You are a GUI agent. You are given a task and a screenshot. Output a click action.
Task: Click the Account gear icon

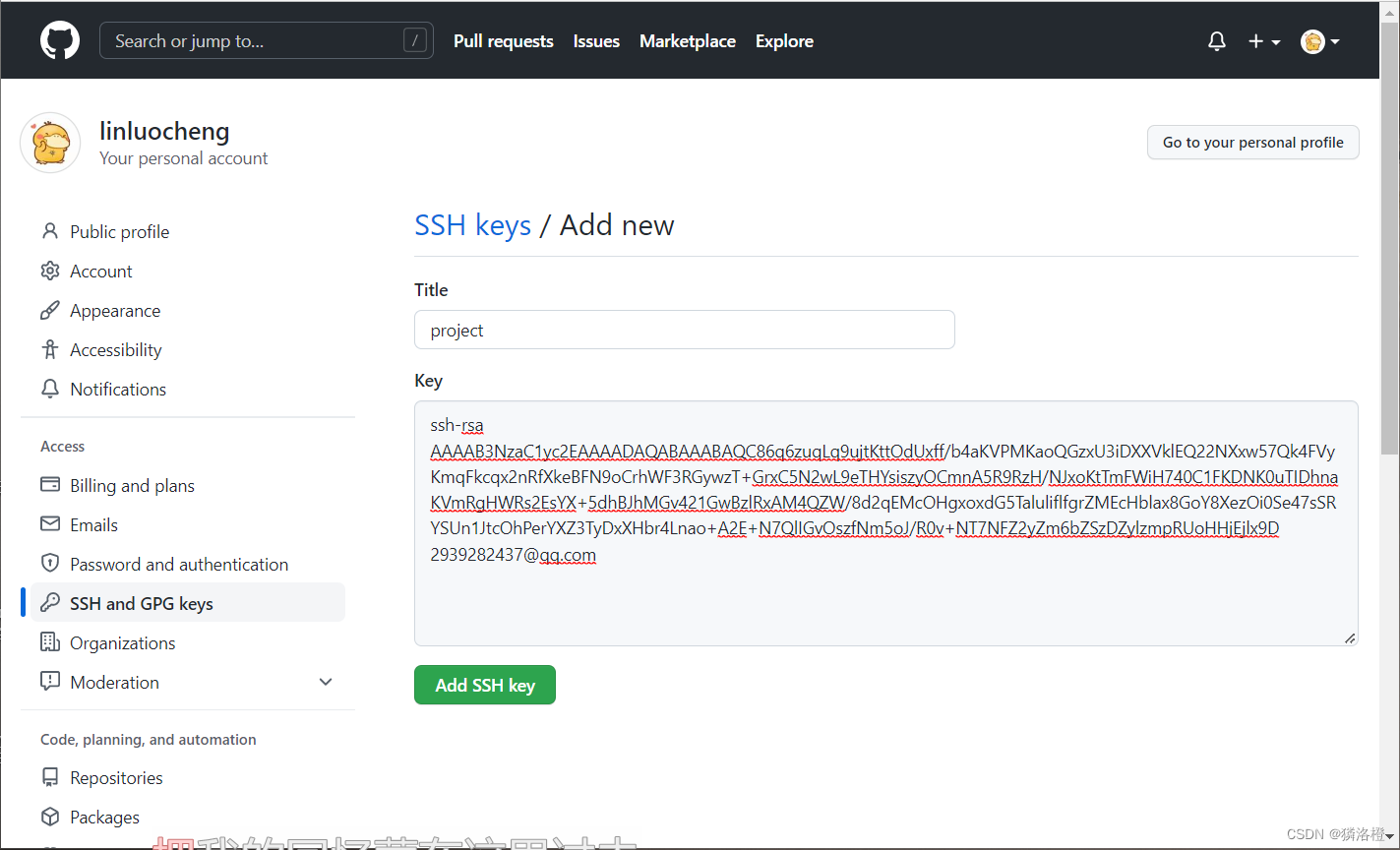coord(50,271)
